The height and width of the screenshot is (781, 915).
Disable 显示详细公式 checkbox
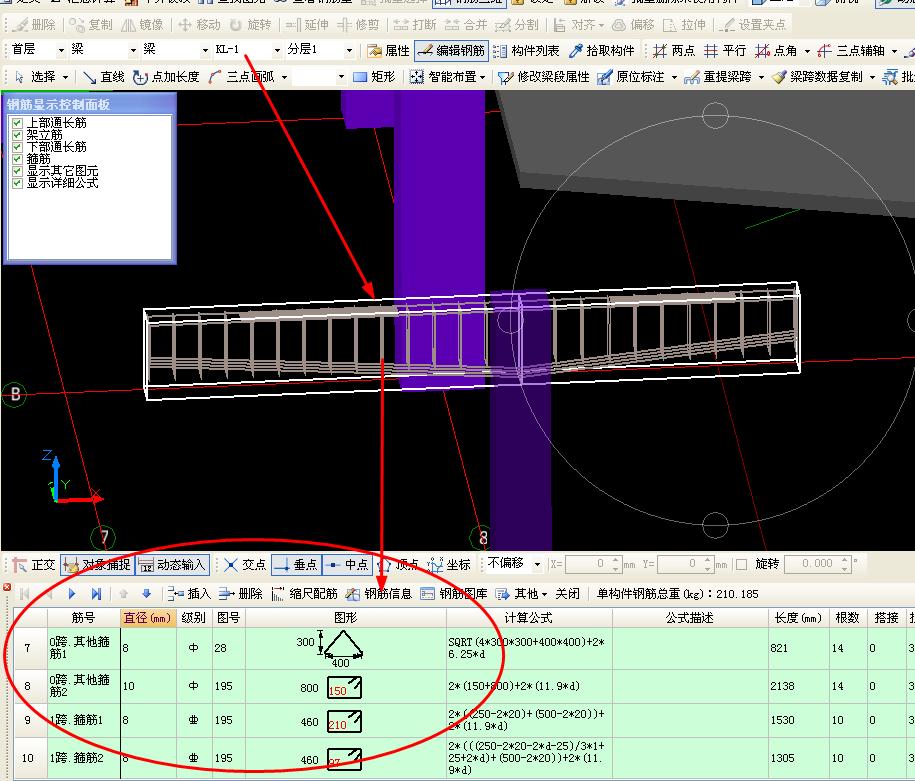point(17,183)
